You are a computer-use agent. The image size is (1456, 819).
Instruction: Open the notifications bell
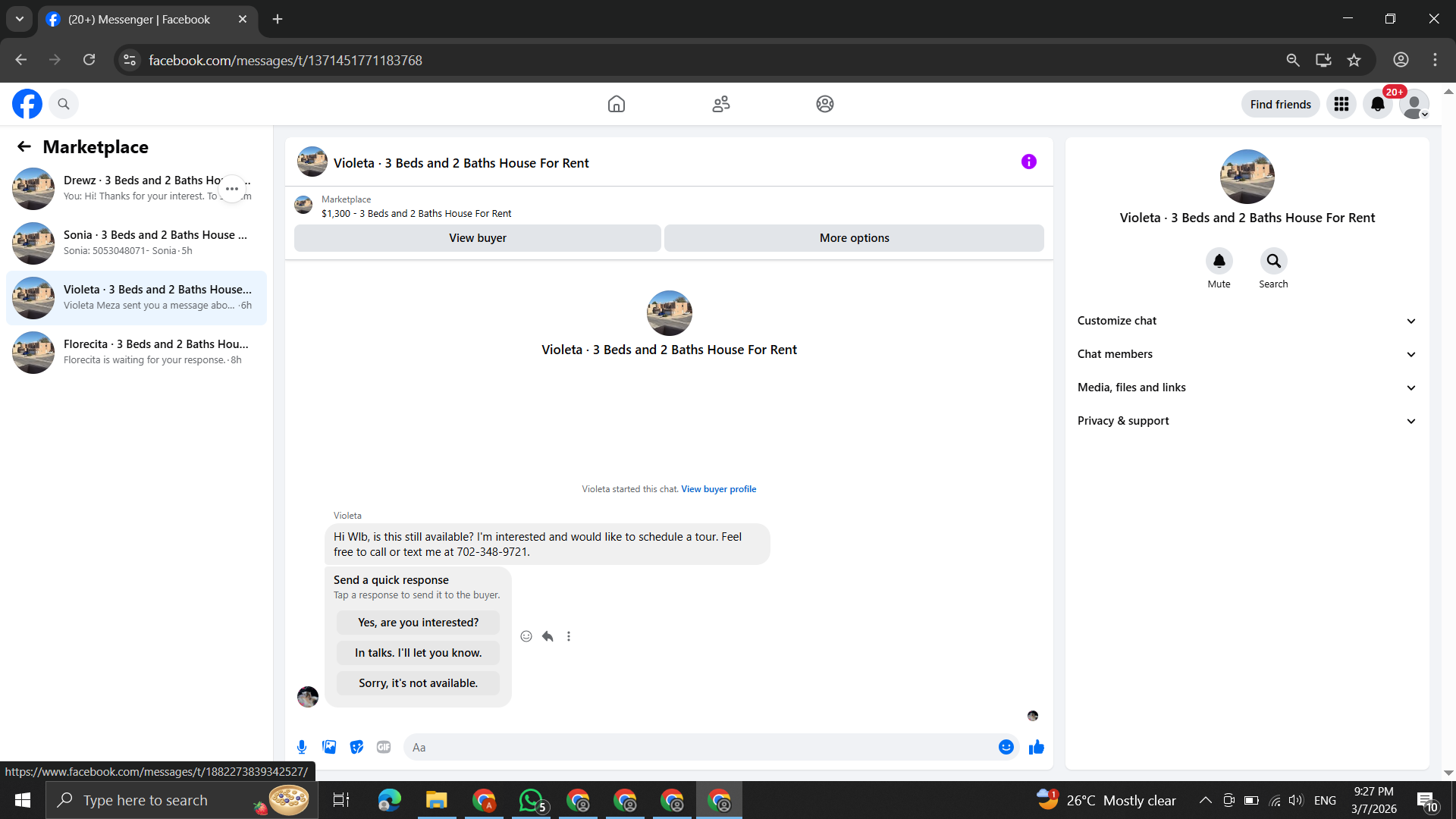click(1378, 104)
